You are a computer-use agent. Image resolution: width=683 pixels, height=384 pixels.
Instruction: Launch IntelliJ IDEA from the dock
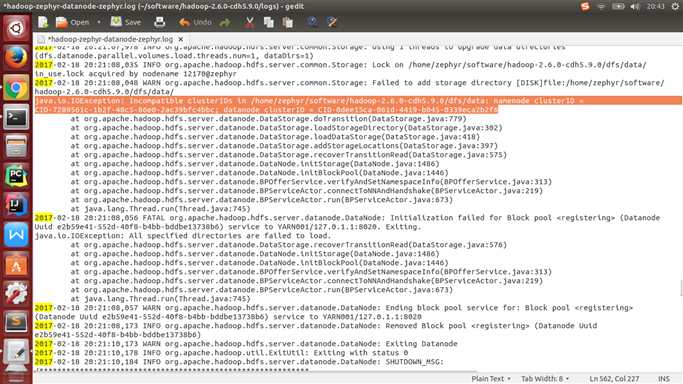pos(16,205)
